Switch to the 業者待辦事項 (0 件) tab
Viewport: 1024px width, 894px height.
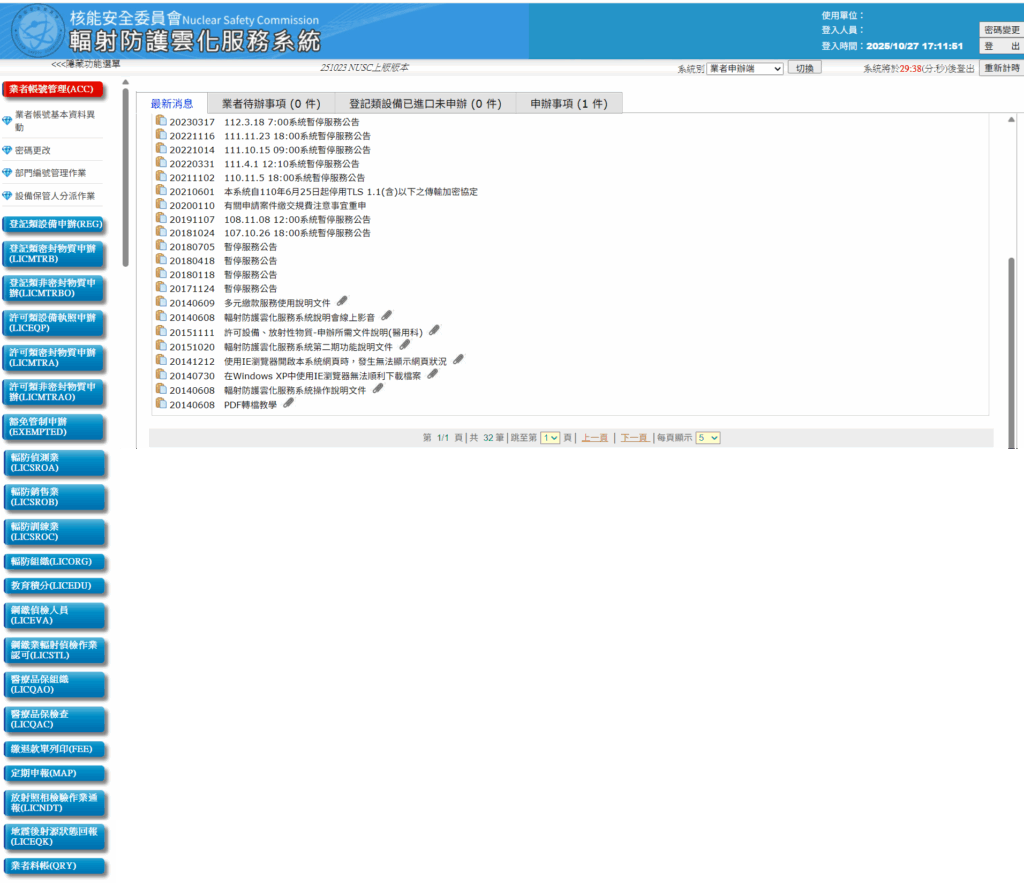click(x=270, y=103)
